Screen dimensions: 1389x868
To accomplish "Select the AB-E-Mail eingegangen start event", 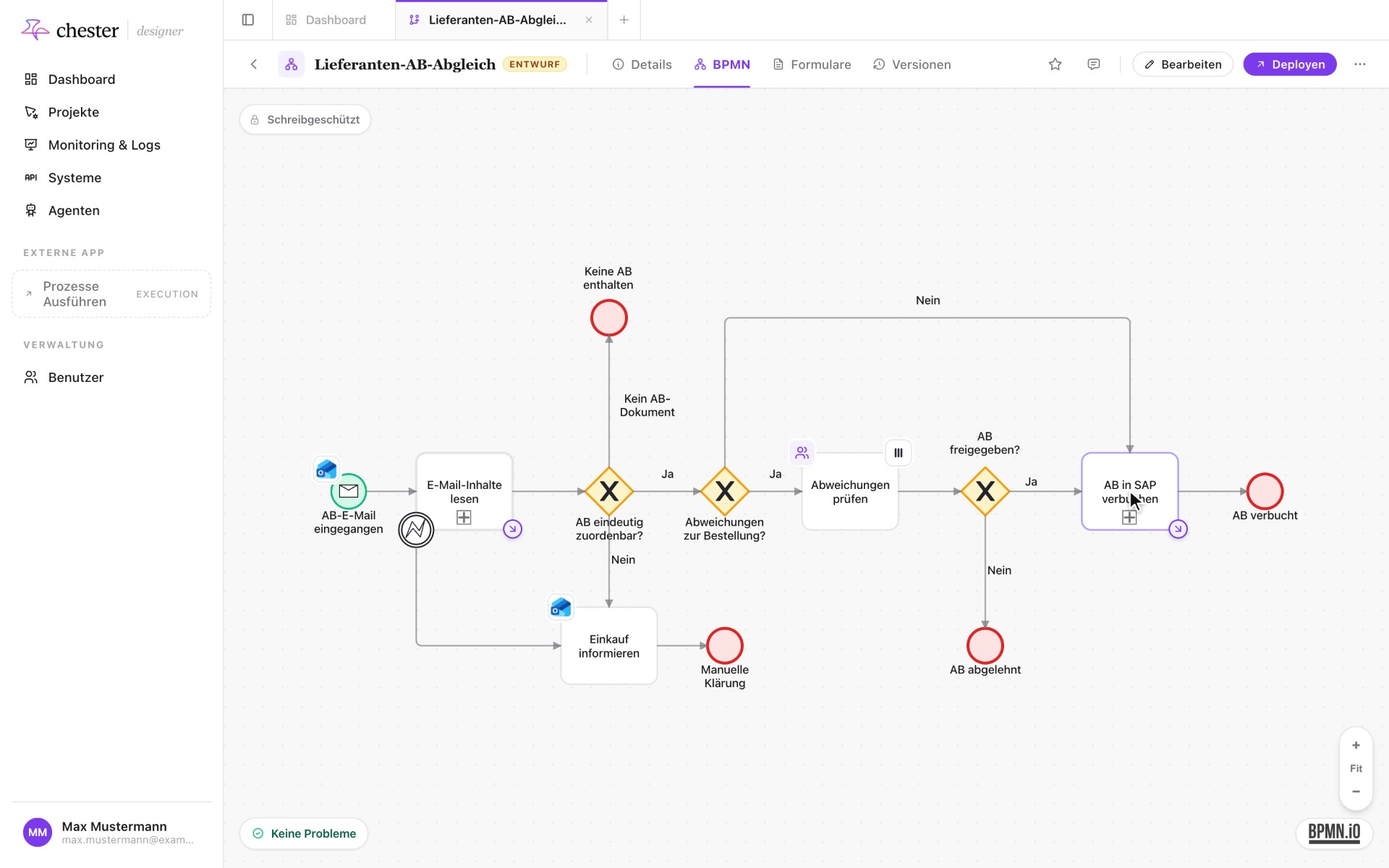I will (x=349, y=491).
